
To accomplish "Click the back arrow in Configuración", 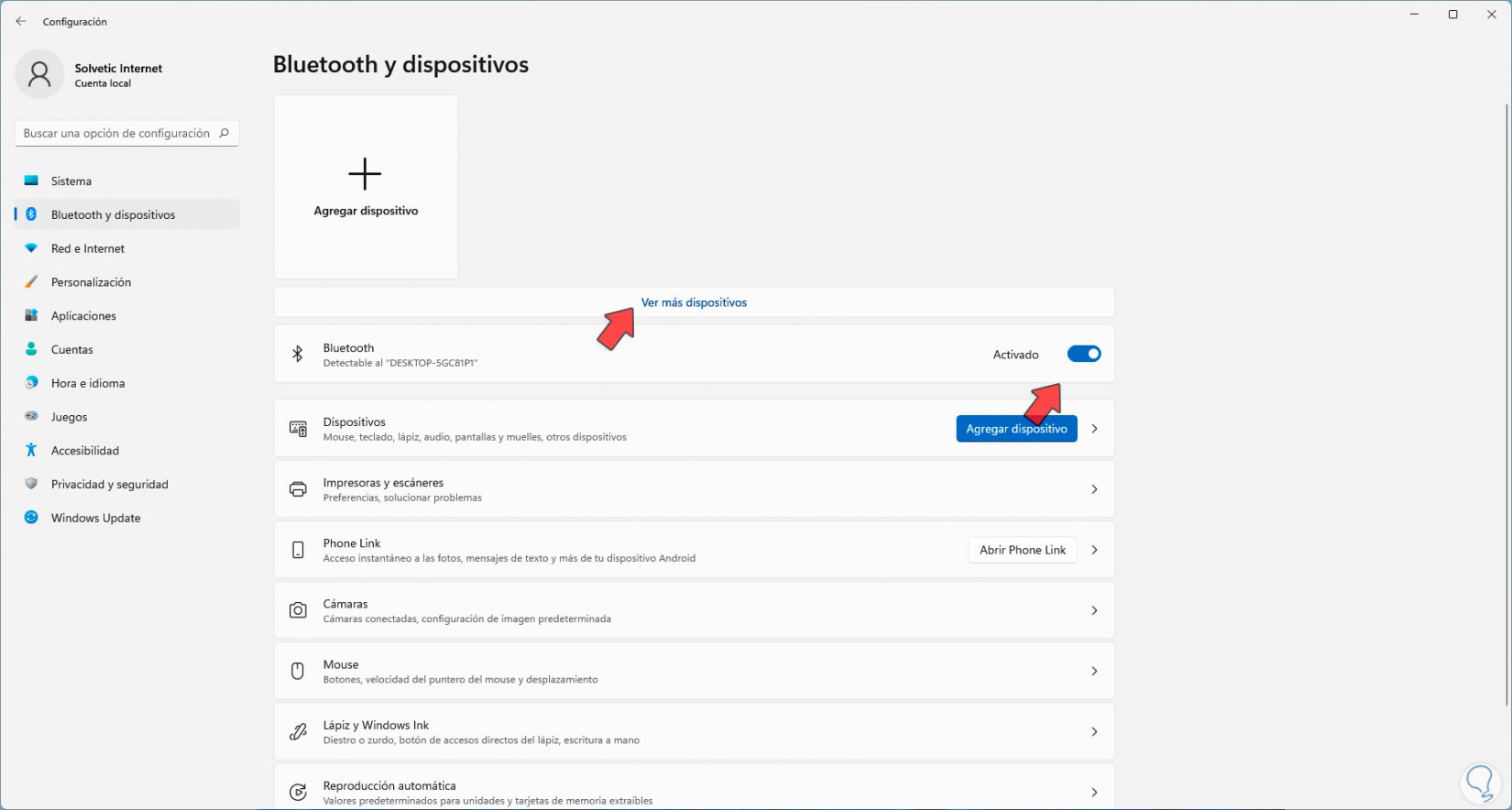I will tap(21, 21).
